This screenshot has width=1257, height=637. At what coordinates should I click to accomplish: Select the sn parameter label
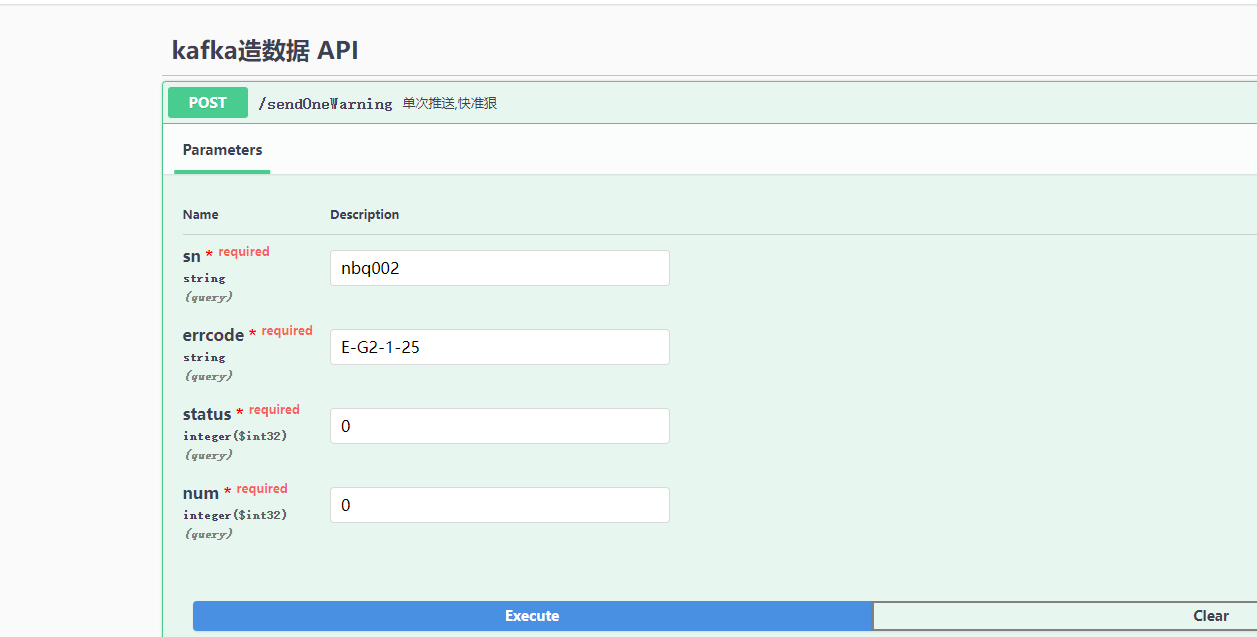pos(192,257)
